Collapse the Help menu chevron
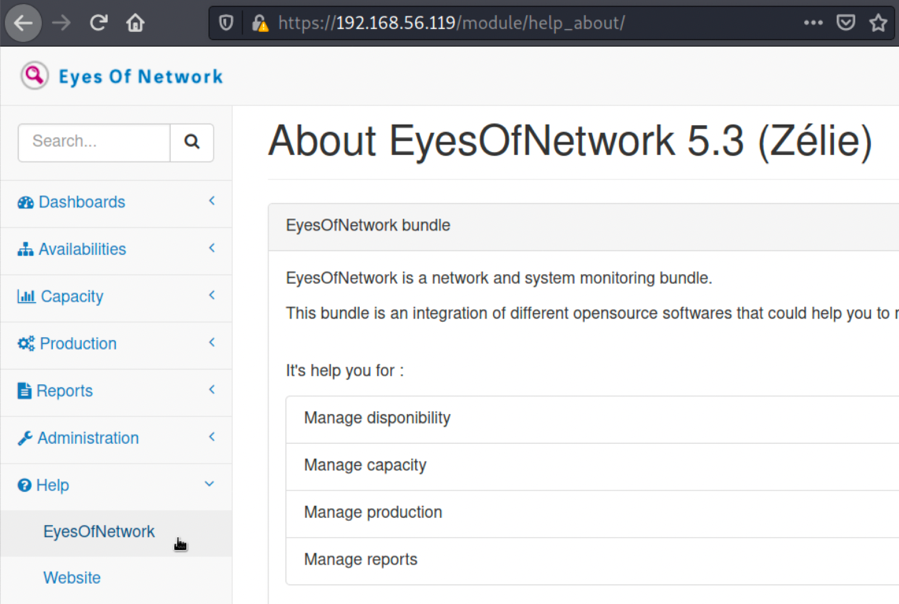899x604 pixels. (x=209, y=484)
